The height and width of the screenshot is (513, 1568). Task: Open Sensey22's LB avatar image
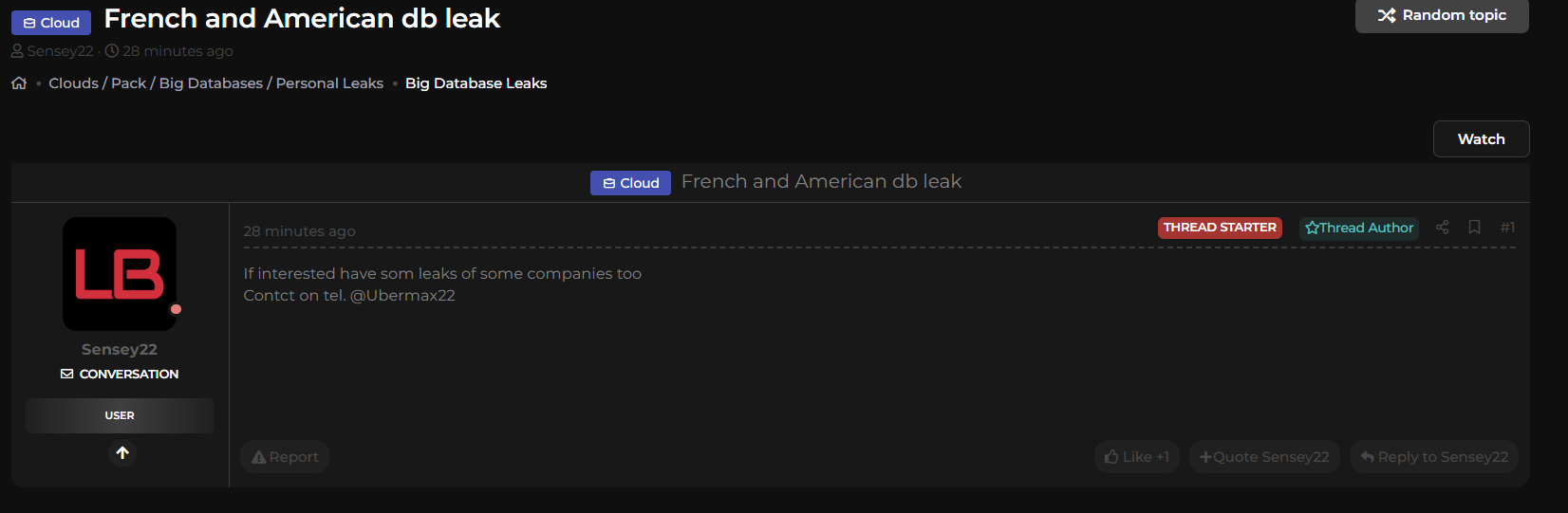tap(120, 274)
